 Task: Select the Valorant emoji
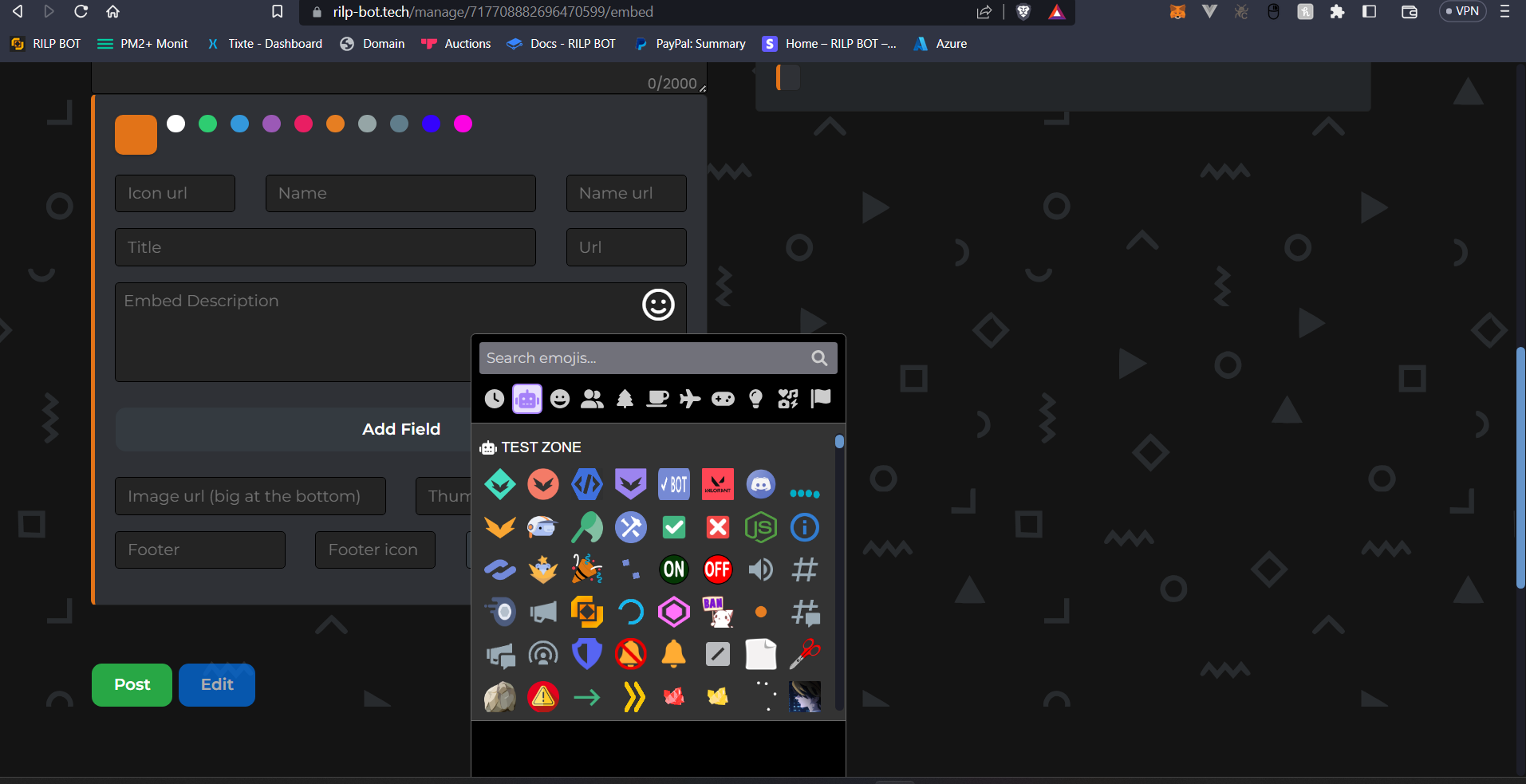tap(717, 484)
